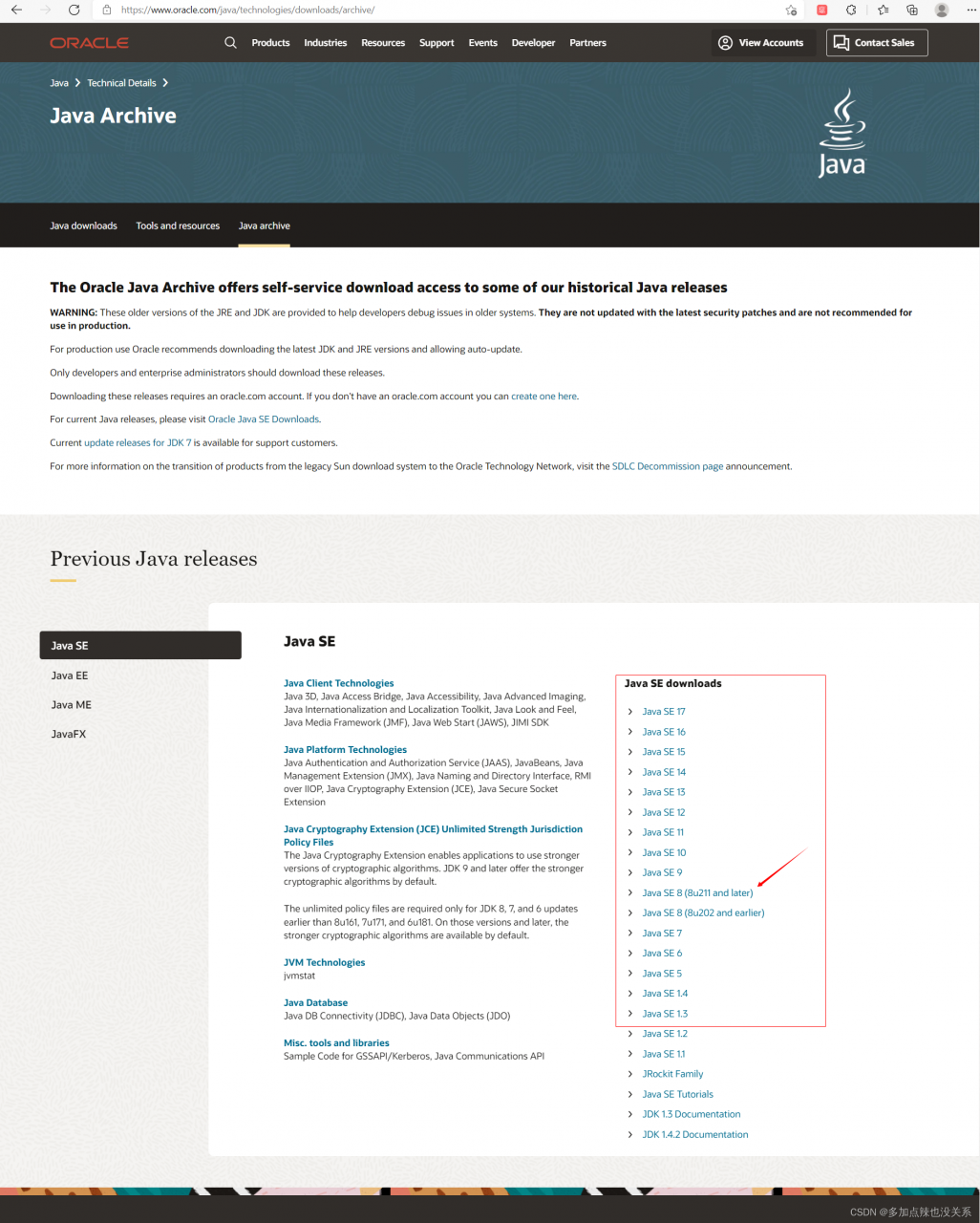Click the browser profile avatar

(x=942, y=10)
